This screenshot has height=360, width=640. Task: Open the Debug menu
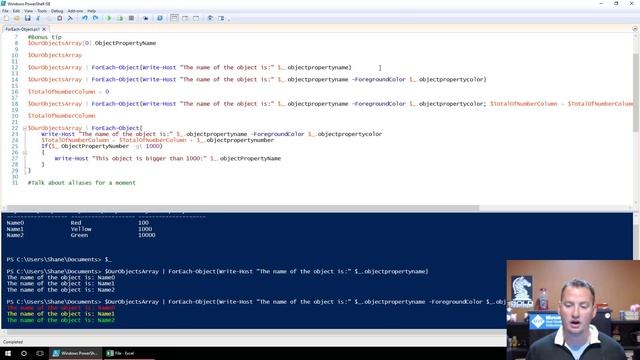click(57, 11)
